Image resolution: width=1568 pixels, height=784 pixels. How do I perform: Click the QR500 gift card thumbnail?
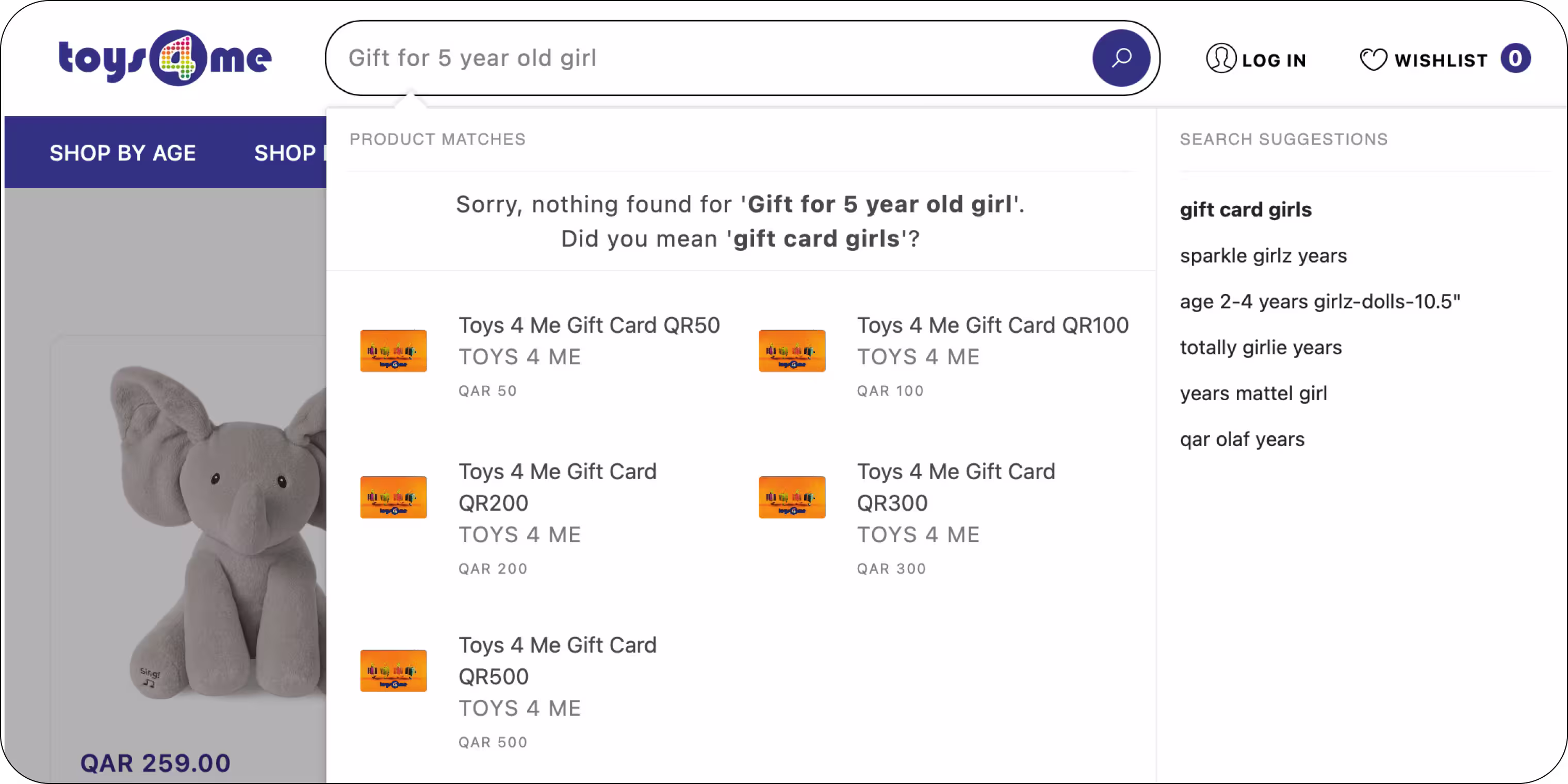[x=393, y=671]
